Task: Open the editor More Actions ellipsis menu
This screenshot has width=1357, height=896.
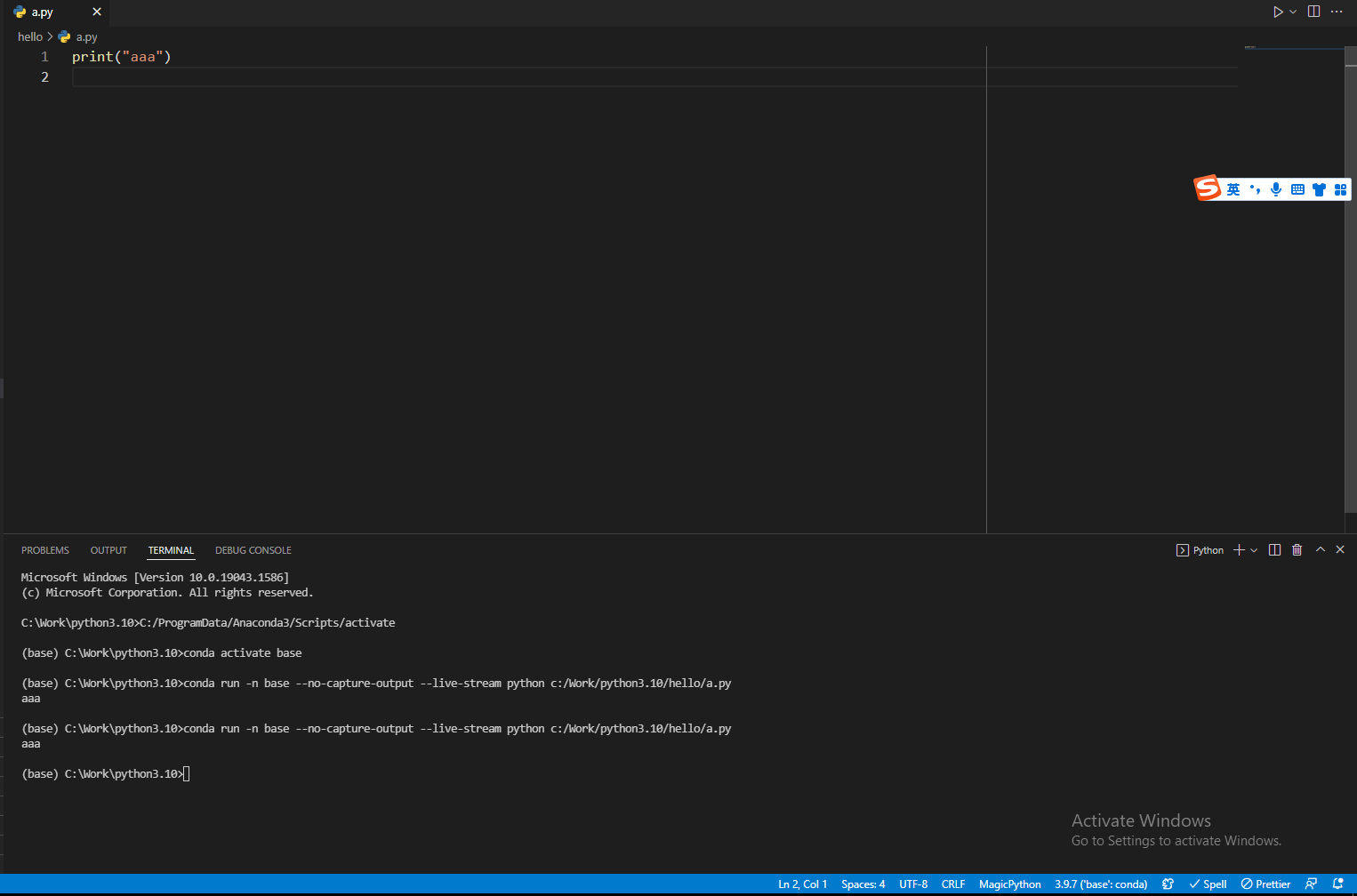Action: (x=1337, y=12)
